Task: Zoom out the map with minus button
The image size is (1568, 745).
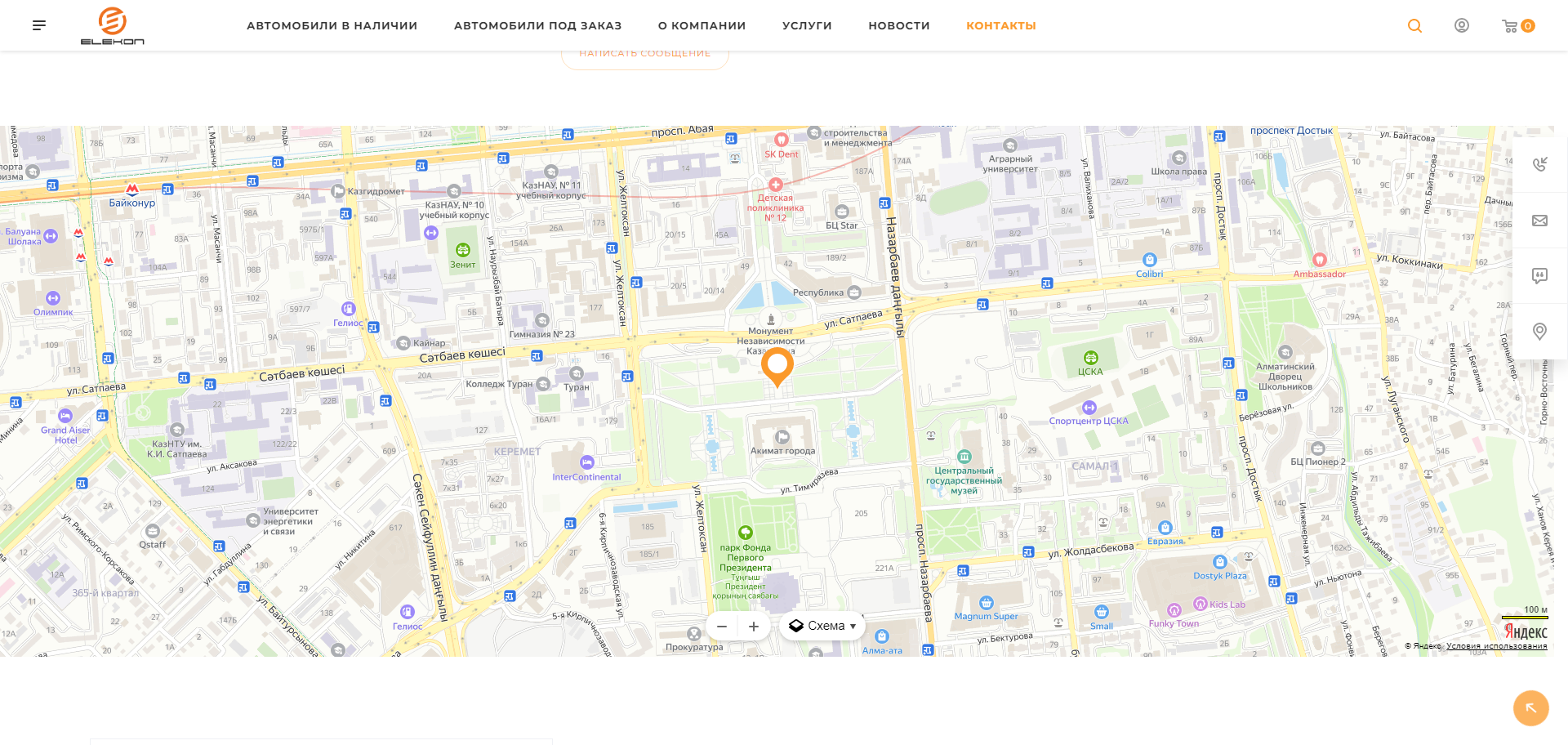Action: click(x=722, y=627)
